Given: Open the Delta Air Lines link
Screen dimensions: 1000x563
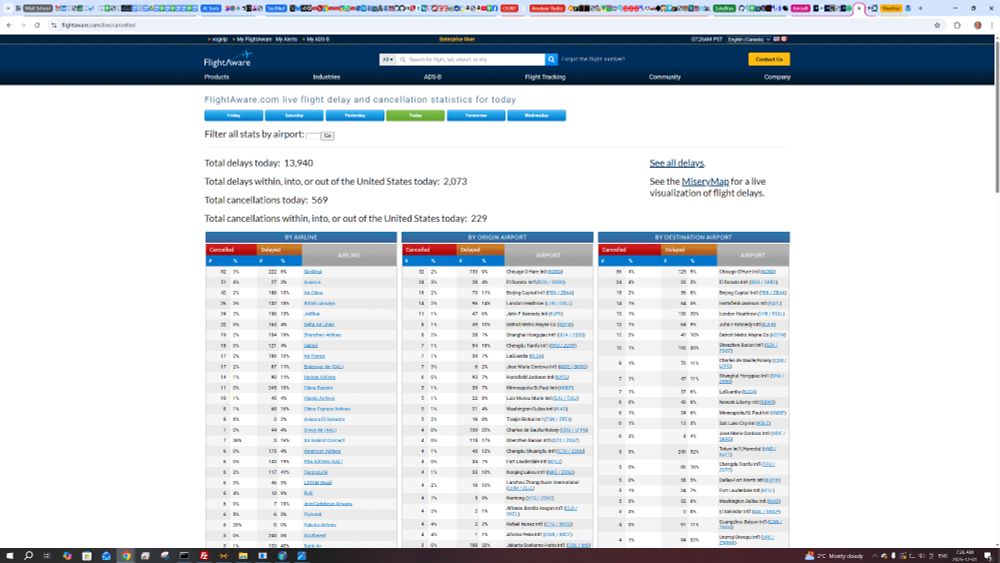Looking at the screenshot, I should [319, 325].
